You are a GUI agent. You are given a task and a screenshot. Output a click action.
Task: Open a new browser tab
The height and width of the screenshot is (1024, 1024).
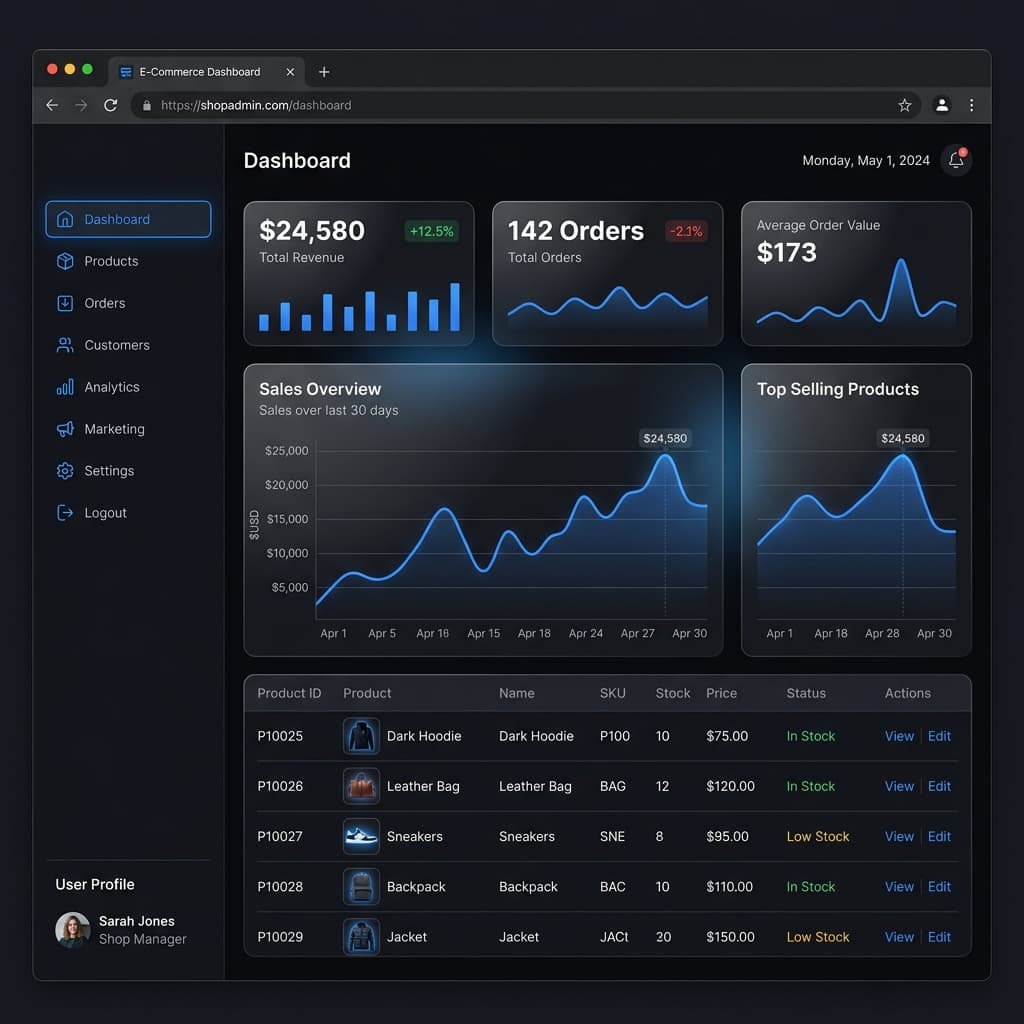(x=324, y=71)
